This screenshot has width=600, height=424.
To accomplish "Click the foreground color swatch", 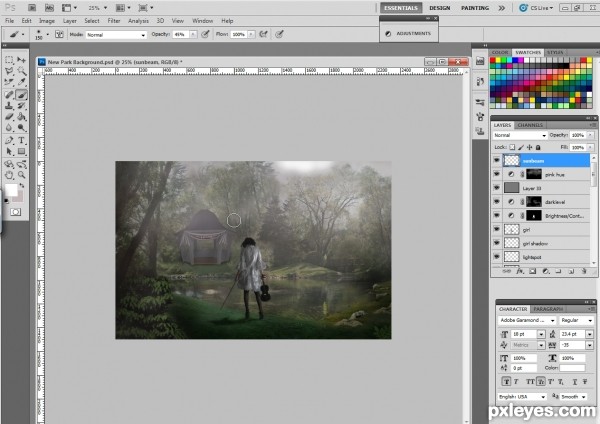I will [x=11, y=190].
